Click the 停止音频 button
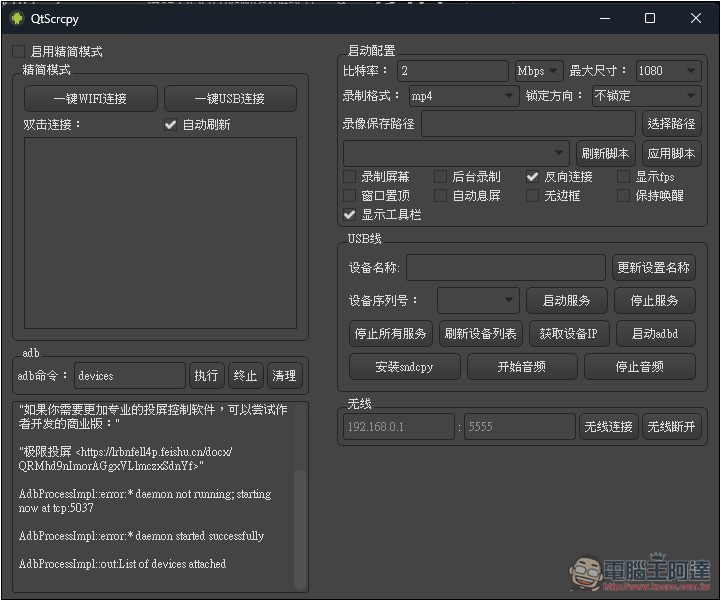 pos(640,366)
